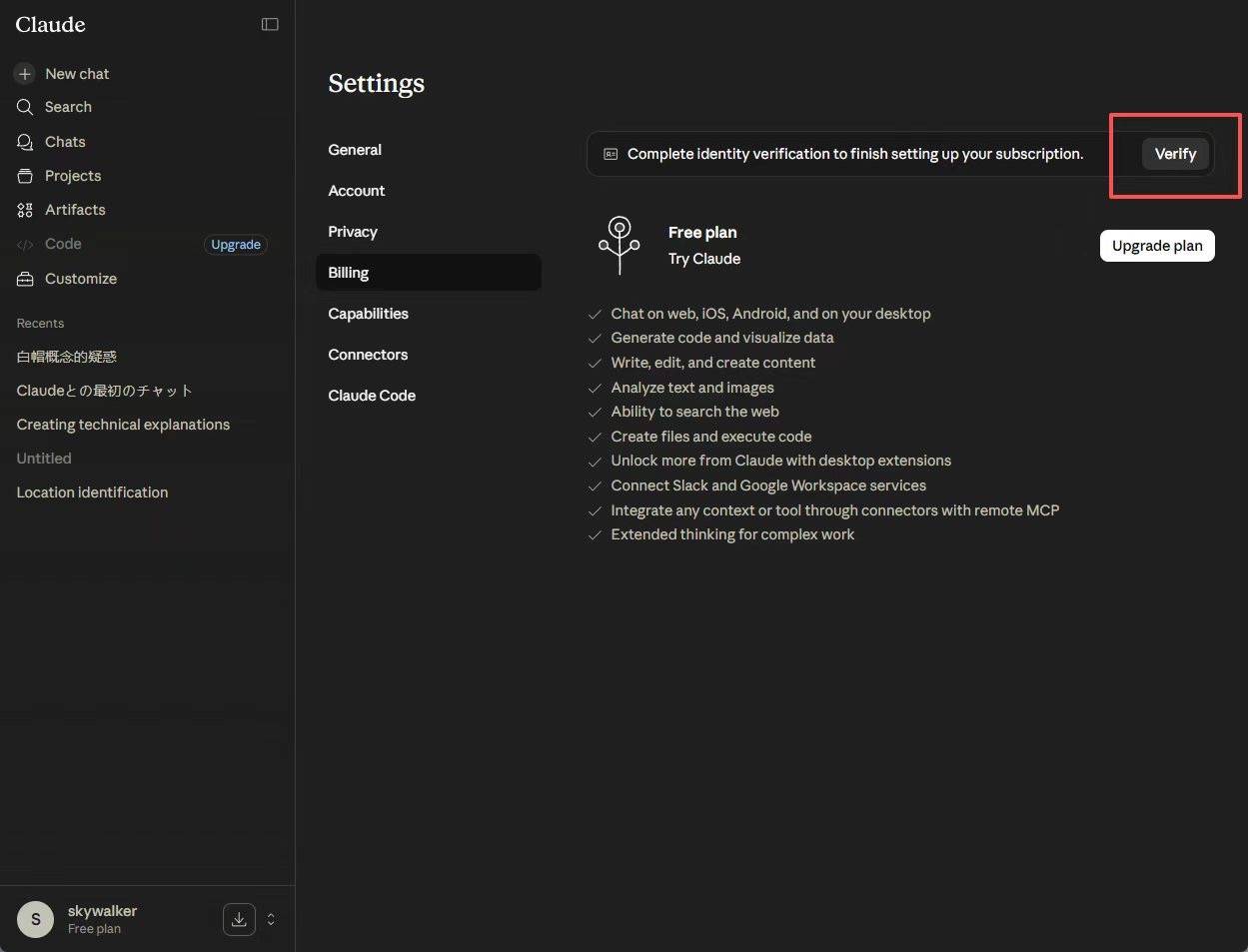The width and height of the screenshot is (1248, 952).
Task: Click the Free plan sprout icon
Action: [620, 245]
